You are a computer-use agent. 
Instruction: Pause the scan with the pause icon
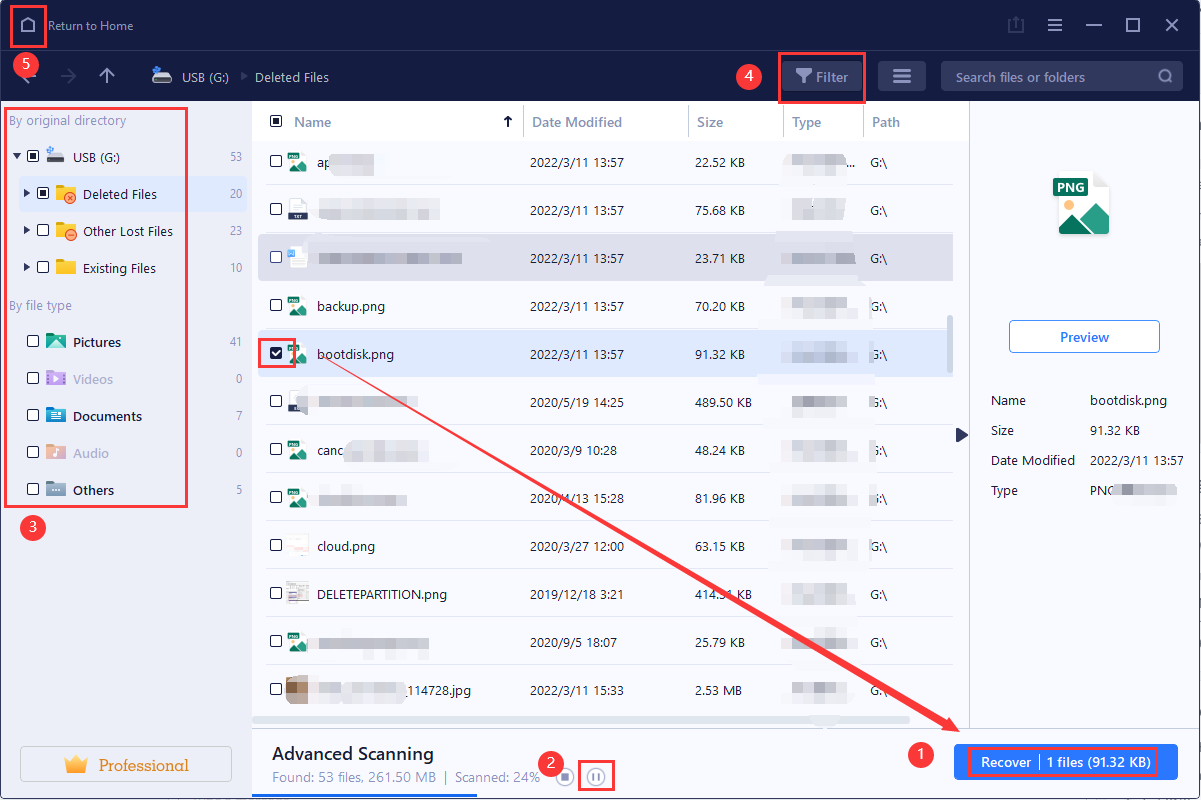click(596, 775)
